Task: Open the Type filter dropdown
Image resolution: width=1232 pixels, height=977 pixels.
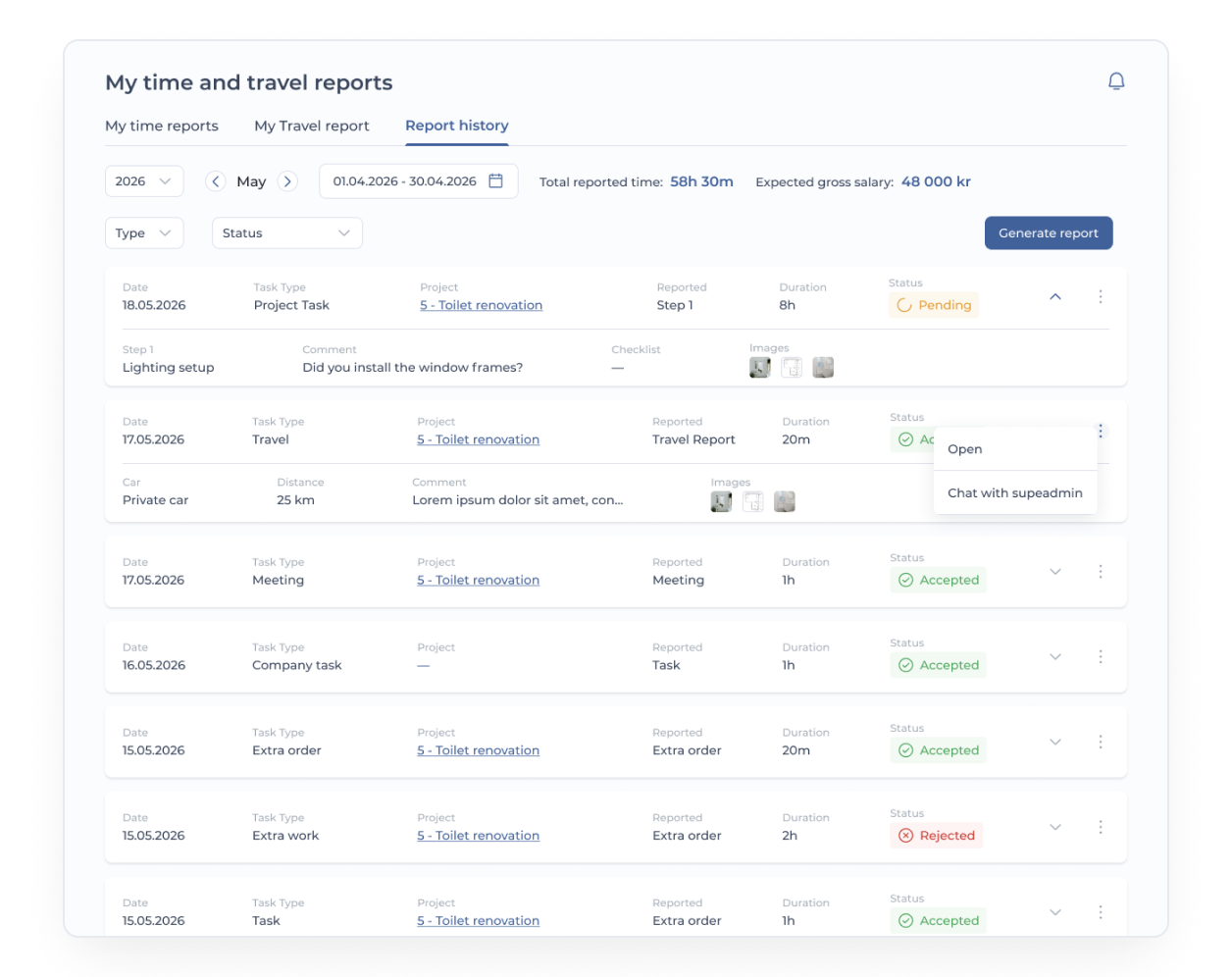Action: pyautogui.click(x=144, y=232)
